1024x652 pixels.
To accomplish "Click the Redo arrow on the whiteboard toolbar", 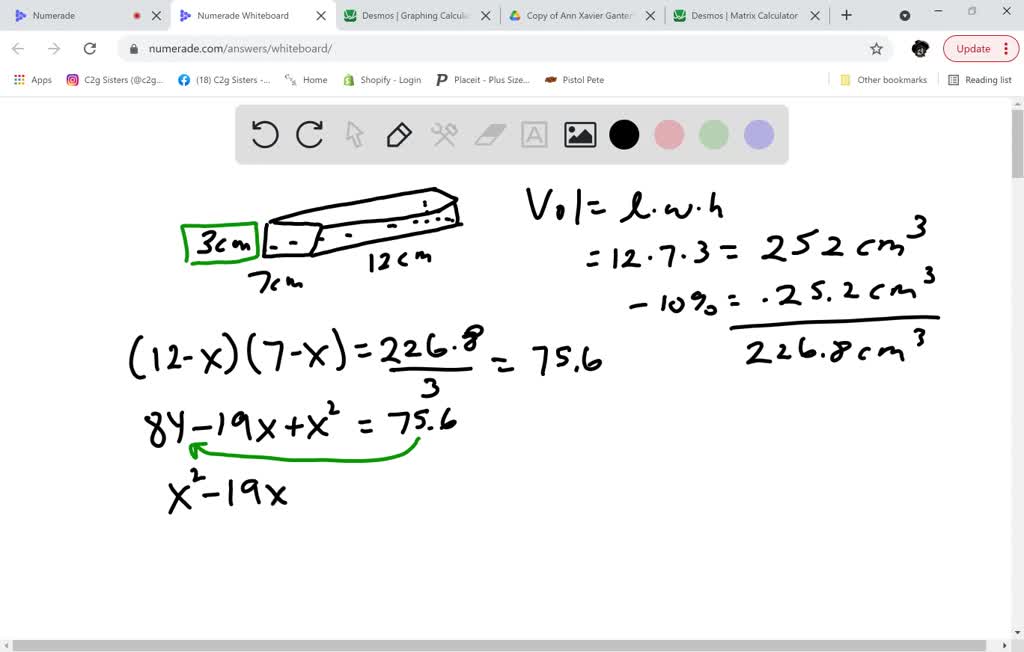I will [309, 134].
